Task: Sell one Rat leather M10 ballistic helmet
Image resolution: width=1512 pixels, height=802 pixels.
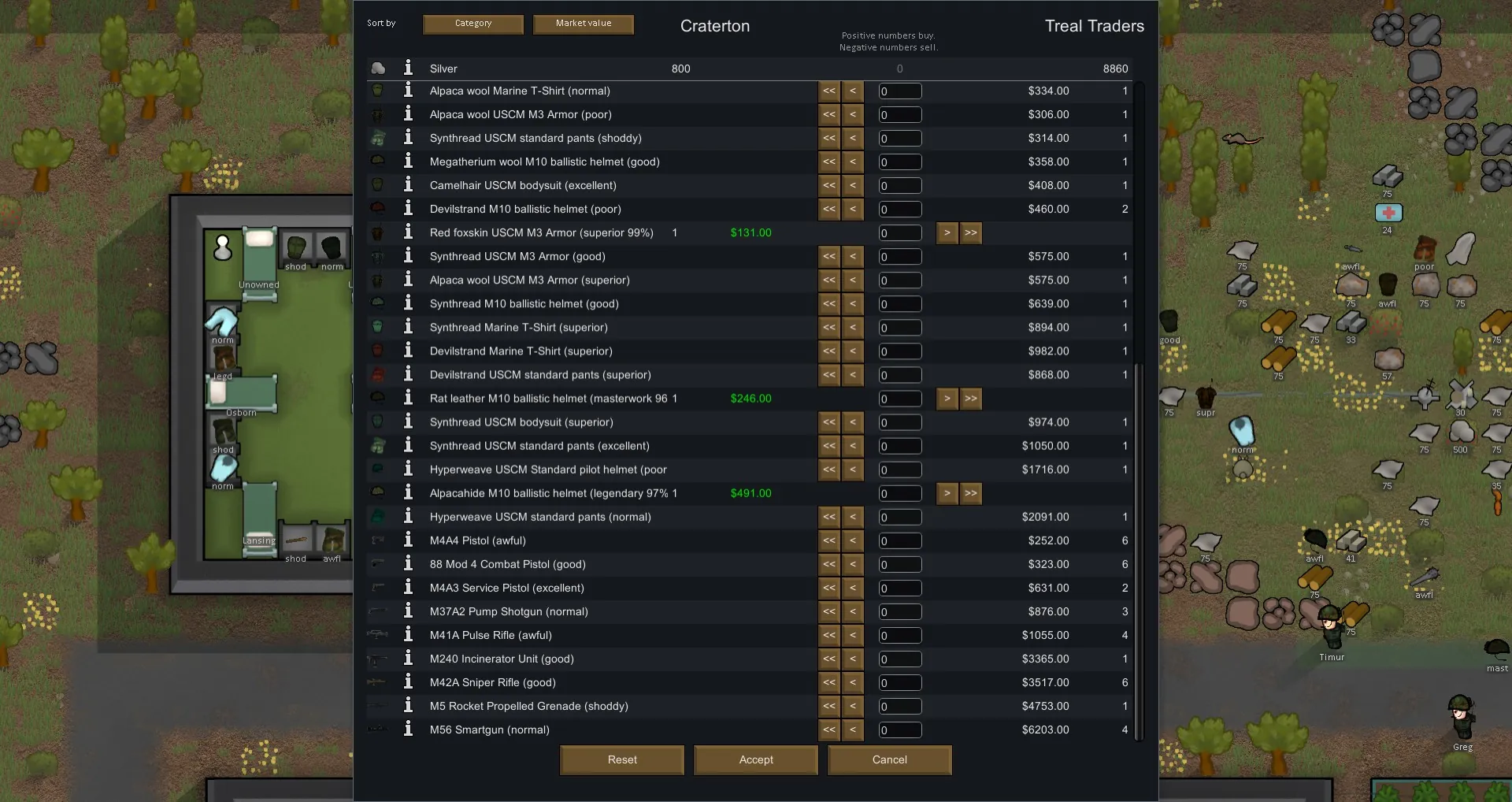Action: (947, 399)
